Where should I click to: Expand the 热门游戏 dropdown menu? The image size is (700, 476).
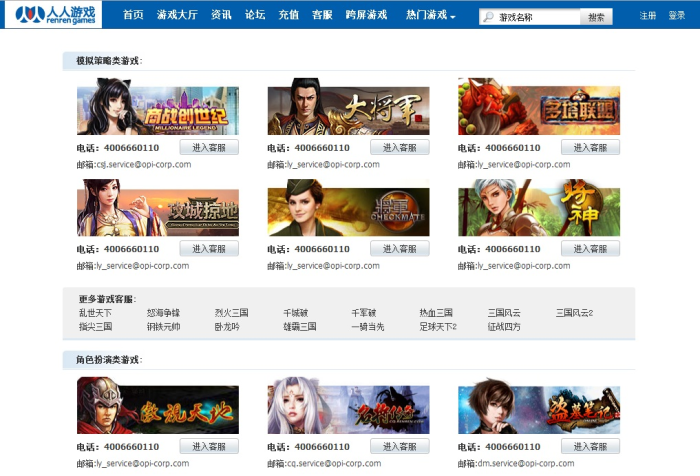430,15
